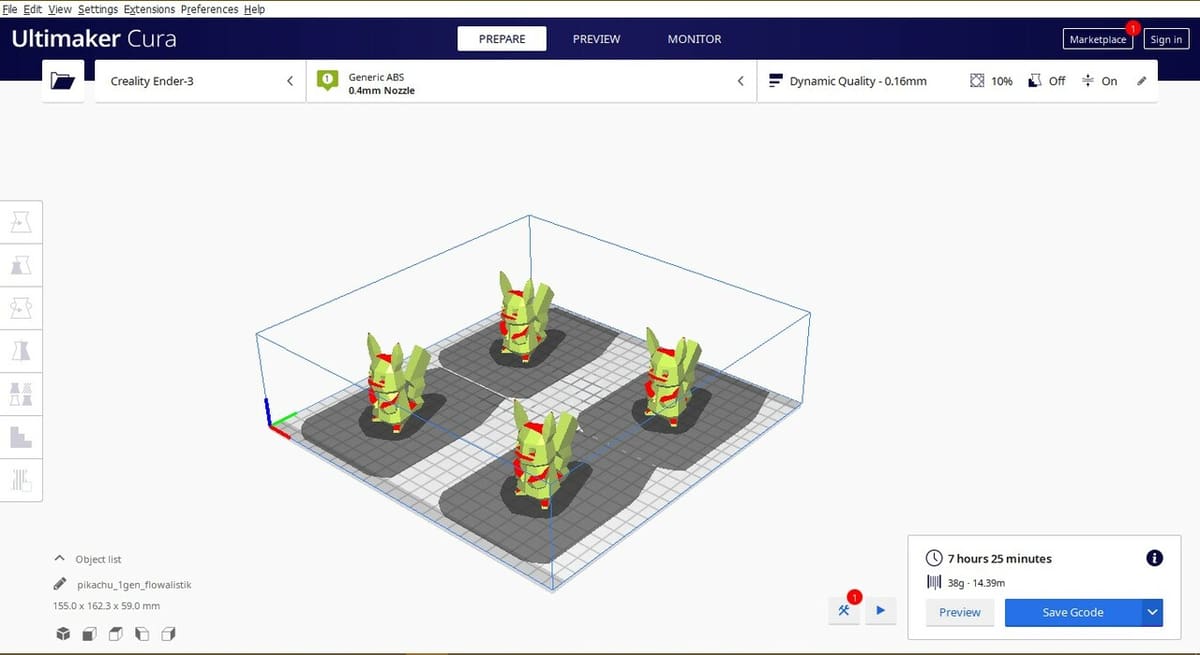Click the 10% infill setting

coord(992,81)
